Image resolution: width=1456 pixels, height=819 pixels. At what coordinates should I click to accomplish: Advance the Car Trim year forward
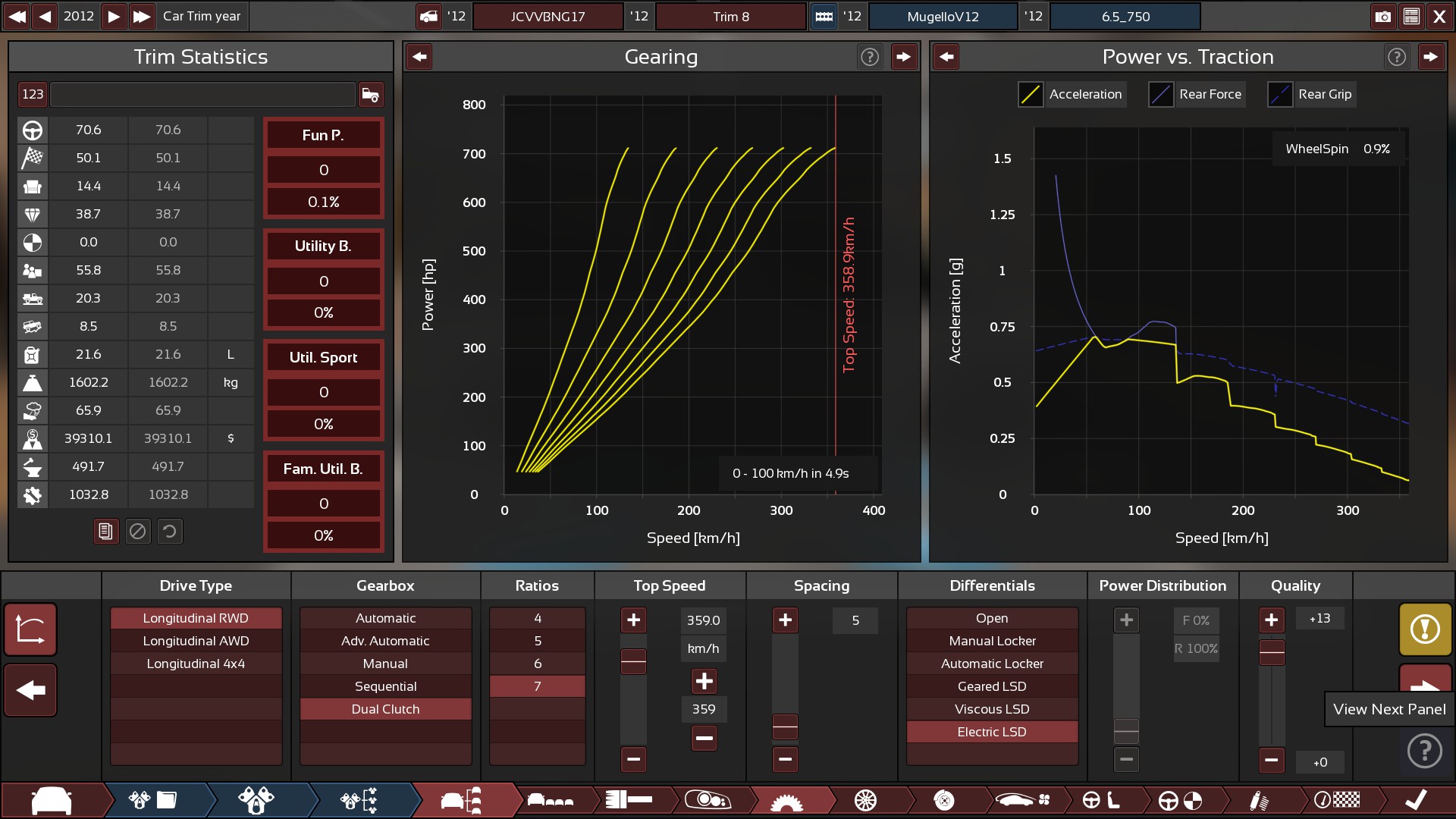(x=113, y=16)
